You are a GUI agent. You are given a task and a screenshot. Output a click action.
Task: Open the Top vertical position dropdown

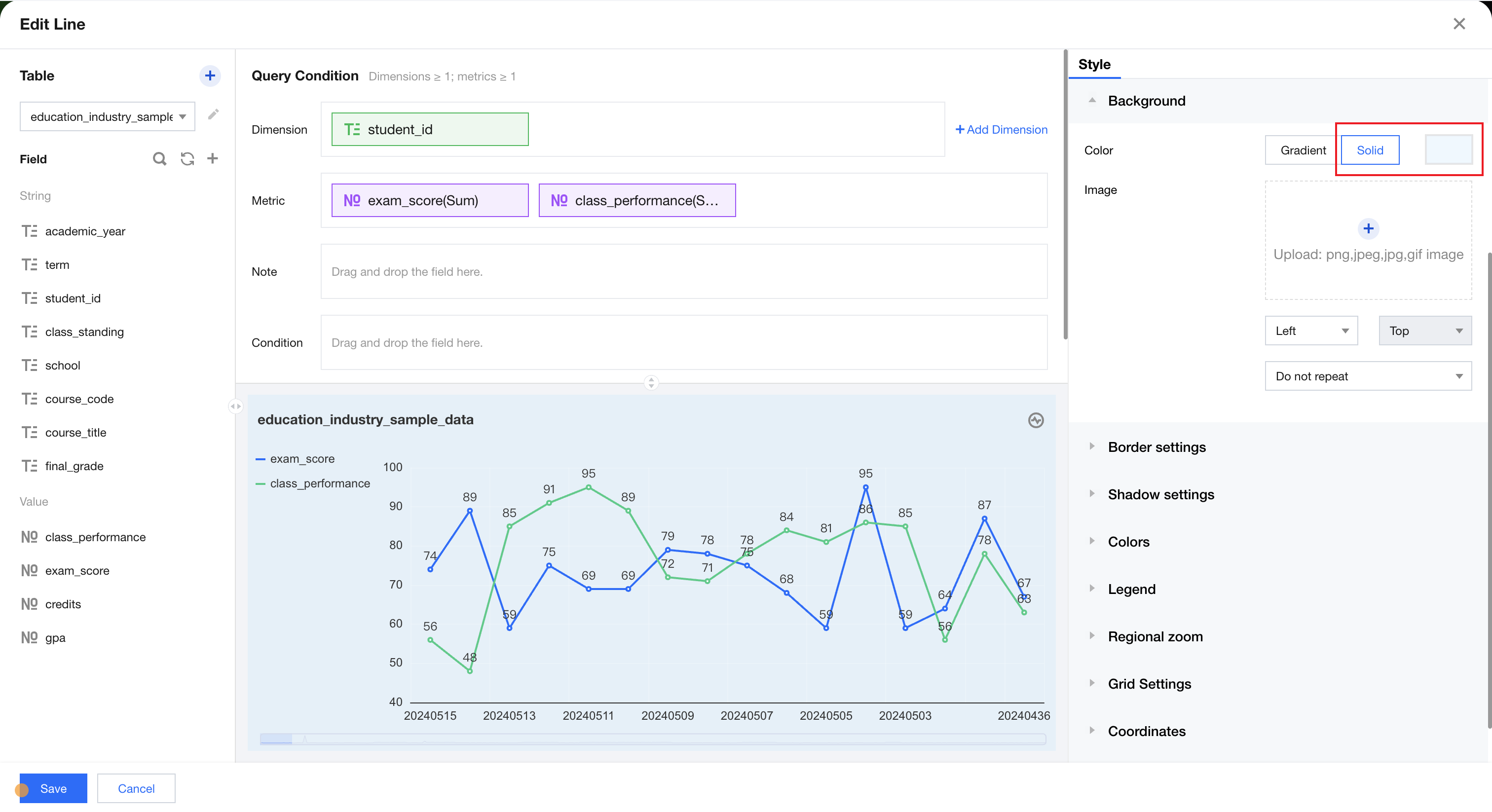1425,331
